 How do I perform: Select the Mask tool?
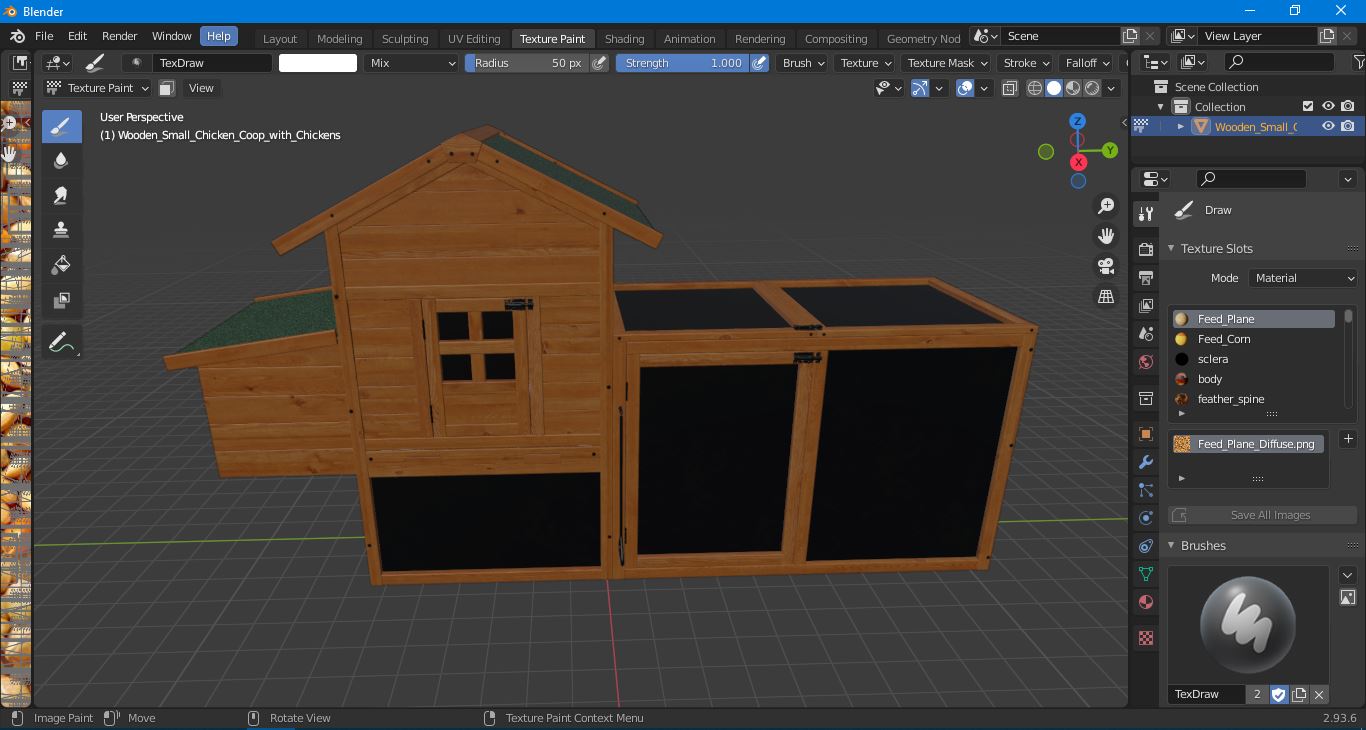pos(61,300)
